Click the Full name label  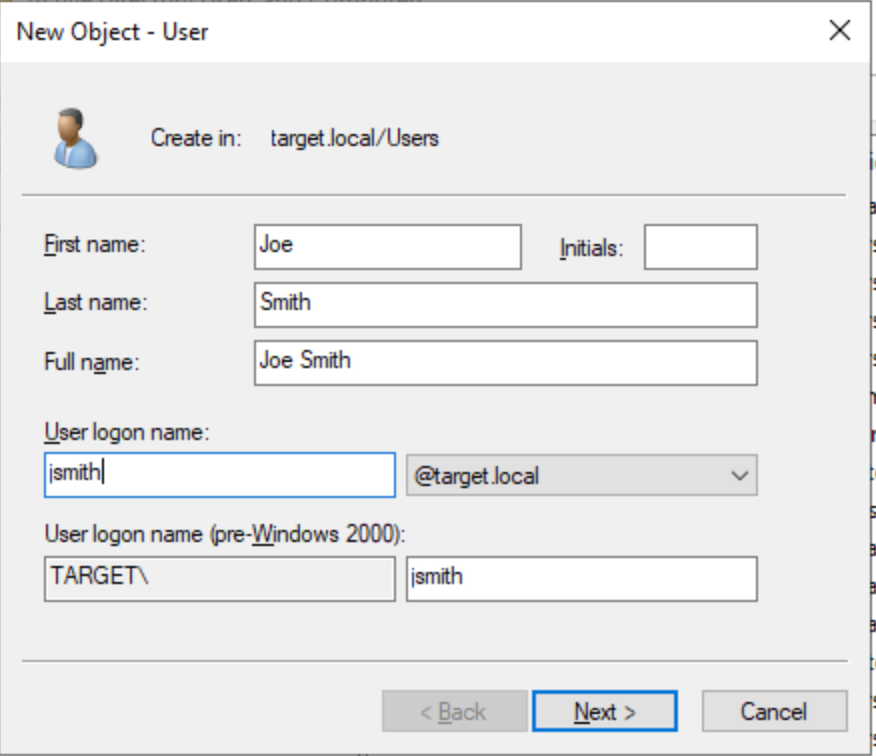91,362
